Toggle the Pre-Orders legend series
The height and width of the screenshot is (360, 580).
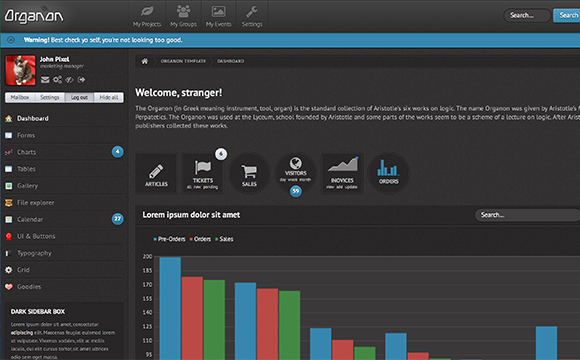[169, 239]
